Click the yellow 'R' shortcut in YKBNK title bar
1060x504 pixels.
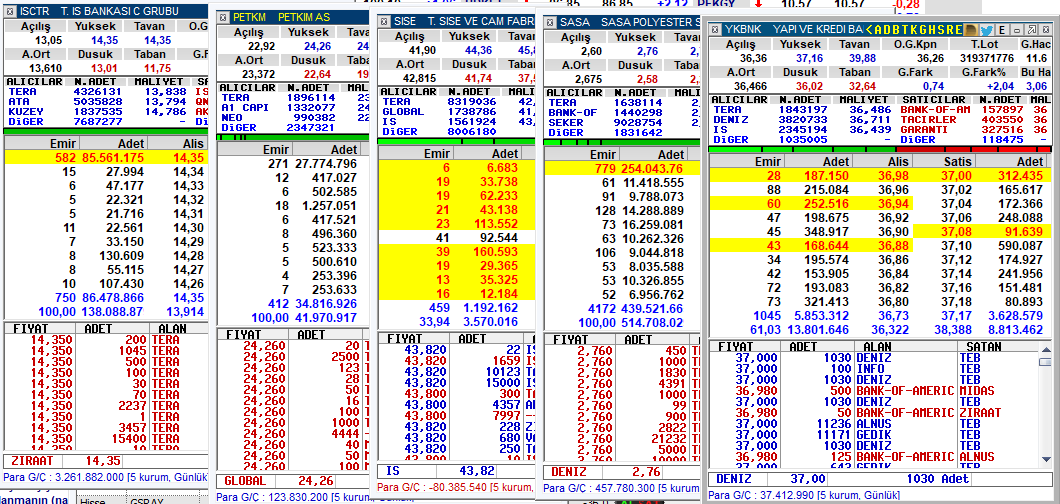[950, 30]
